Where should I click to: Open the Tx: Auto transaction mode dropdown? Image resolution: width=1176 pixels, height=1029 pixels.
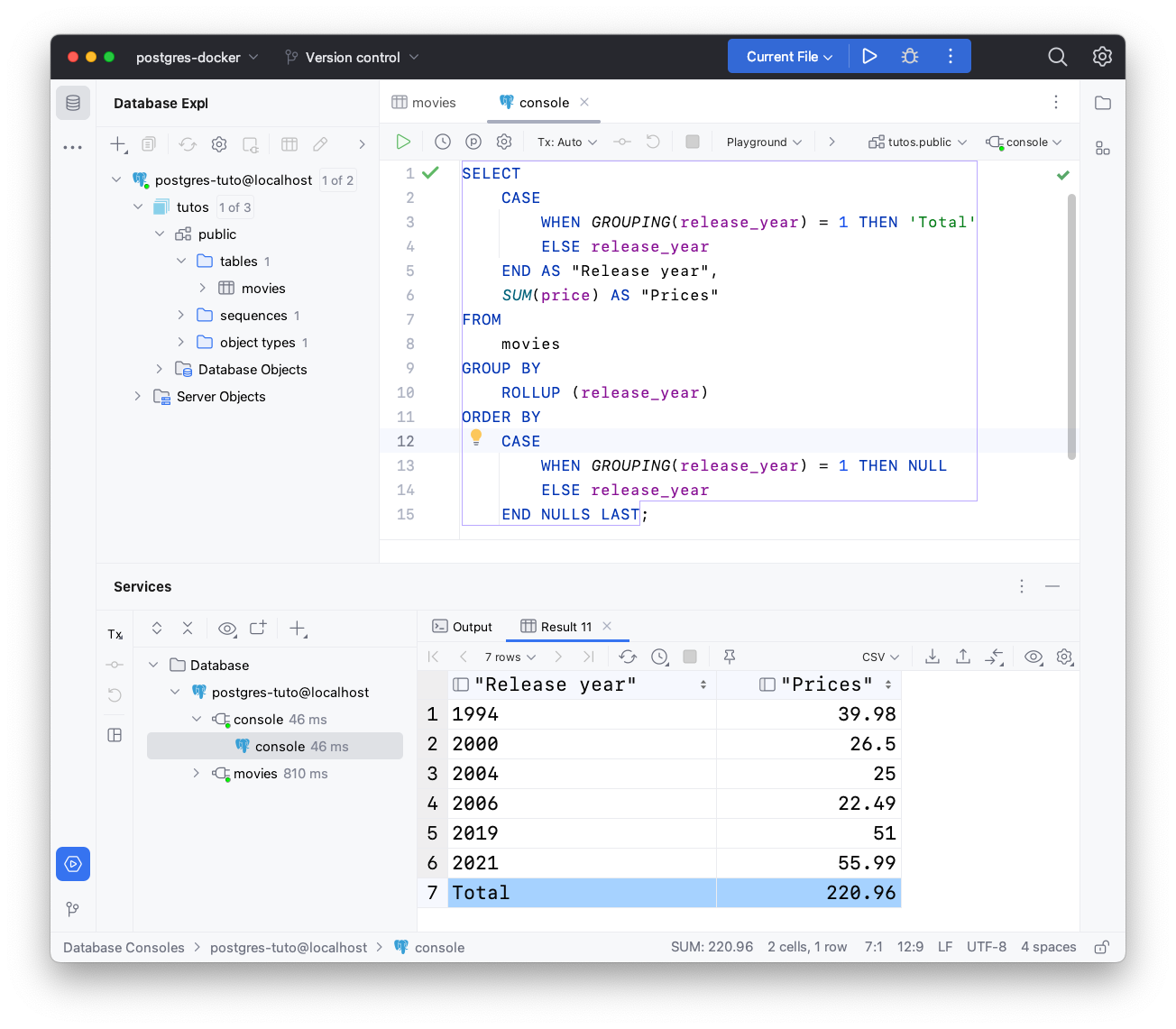[567, 142]
